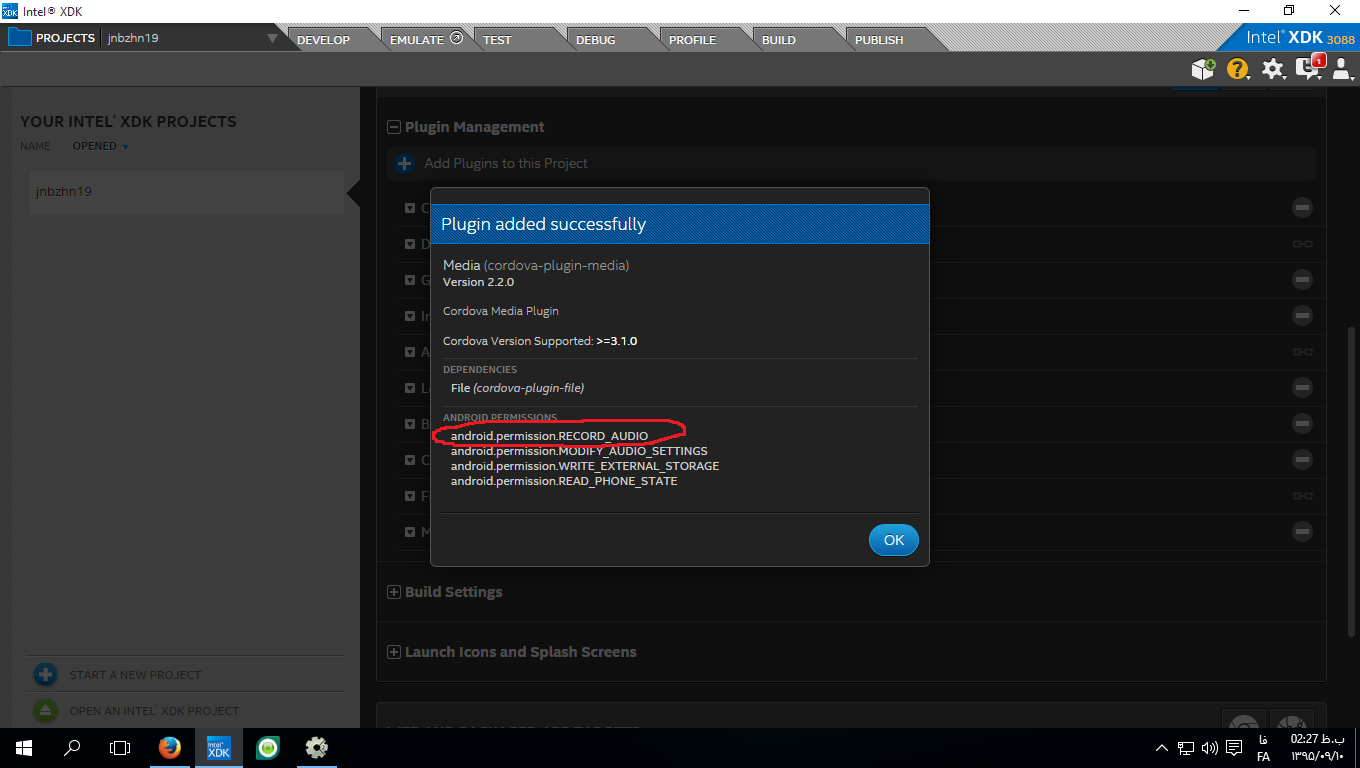Expand the A plugin row arrow
The image size is (1360, 768).
[410, 352]
